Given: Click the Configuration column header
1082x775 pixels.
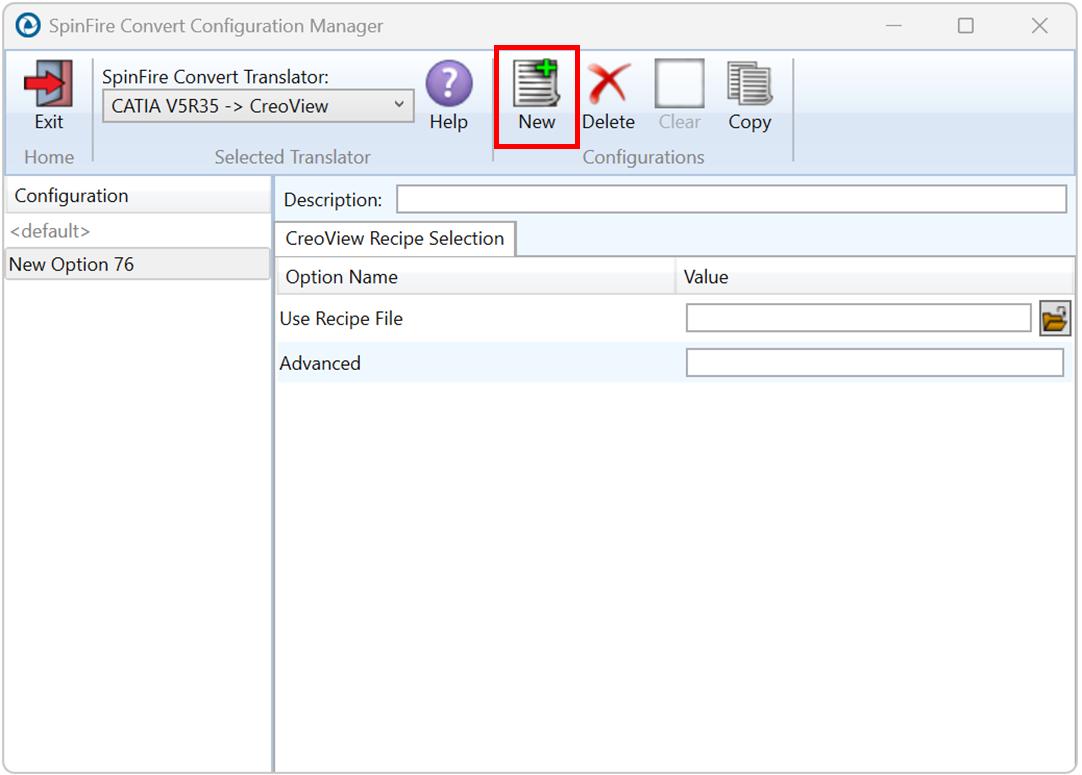Looking at the screenshot, I should click(137, 196).
